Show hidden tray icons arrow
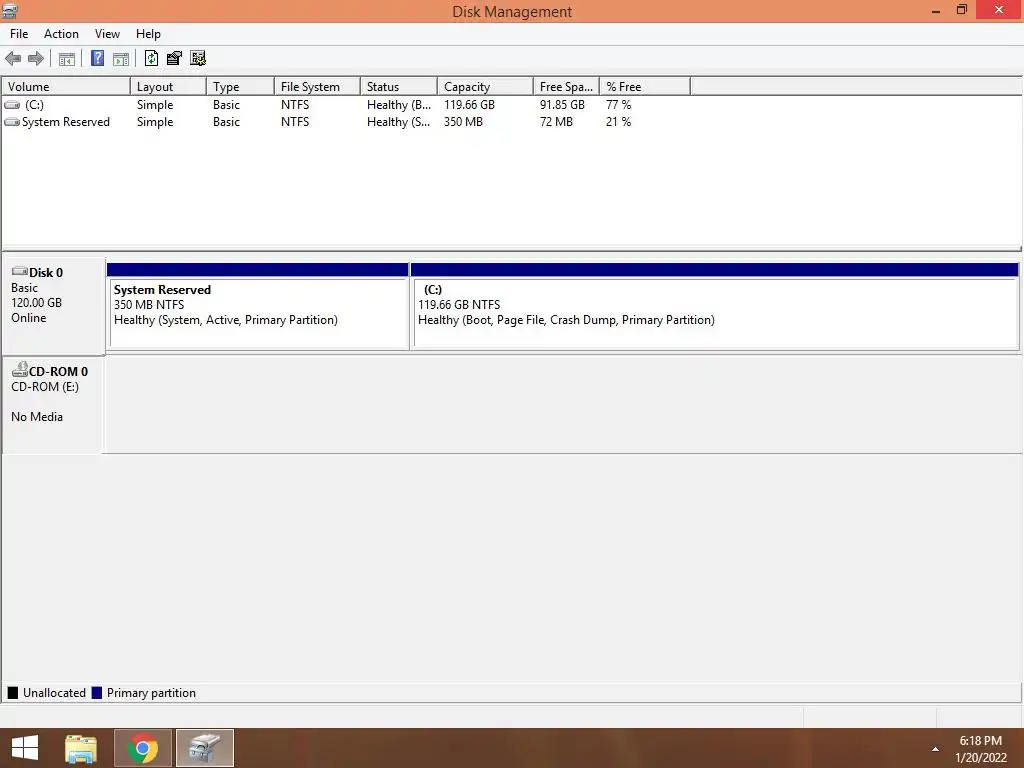This screenshot has width=1024, height=768. (x=935, y=749)
